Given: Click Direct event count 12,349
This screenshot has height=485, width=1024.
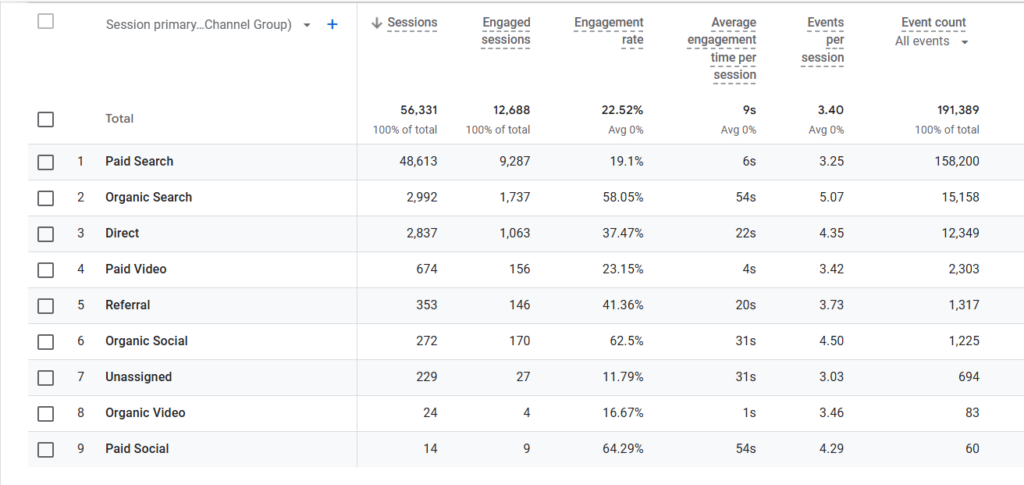Looking at the screenshot, I should point(961,233).
